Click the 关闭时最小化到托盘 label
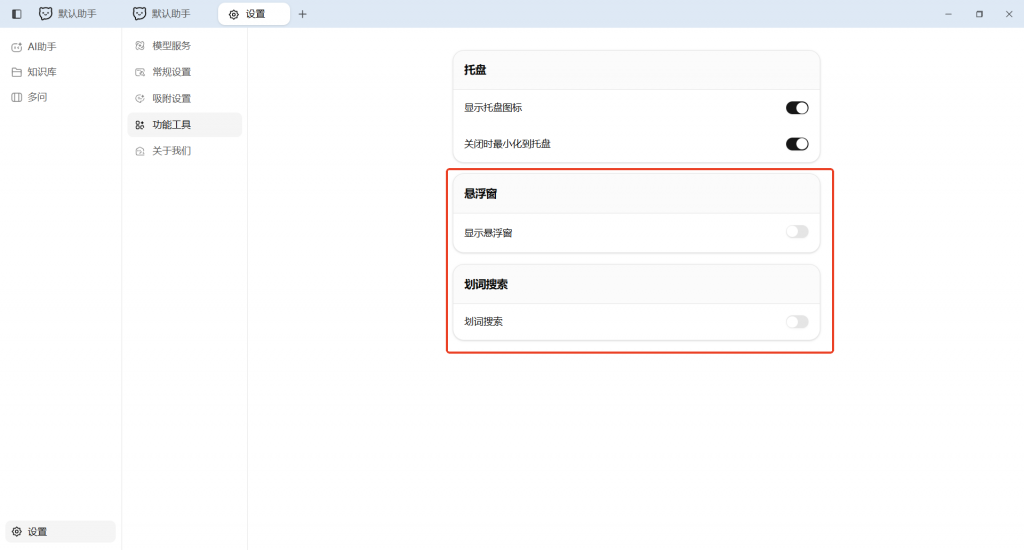1024x550 pixels. pyautogui.click(x=507, y=144)
